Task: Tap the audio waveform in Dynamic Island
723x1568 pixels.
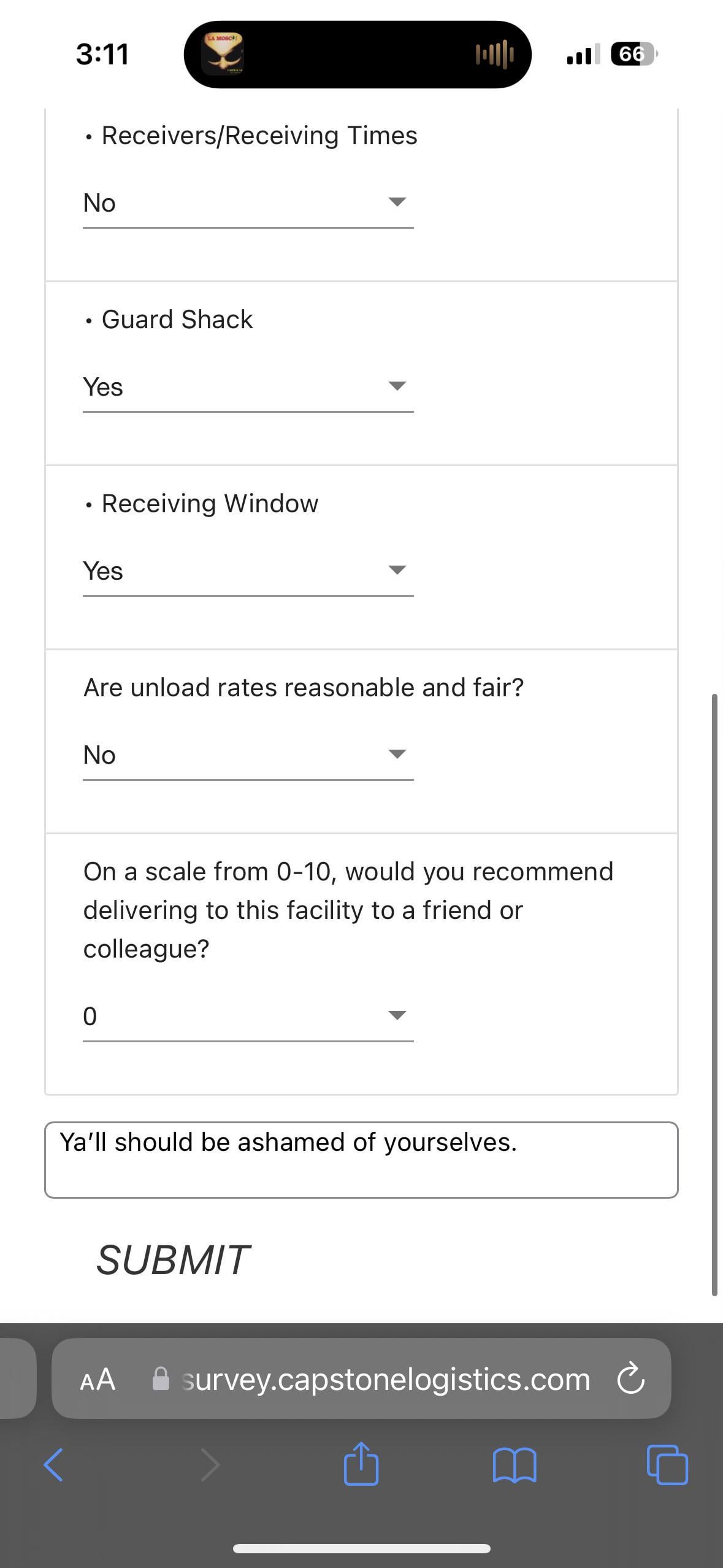Action: point(494,55)
